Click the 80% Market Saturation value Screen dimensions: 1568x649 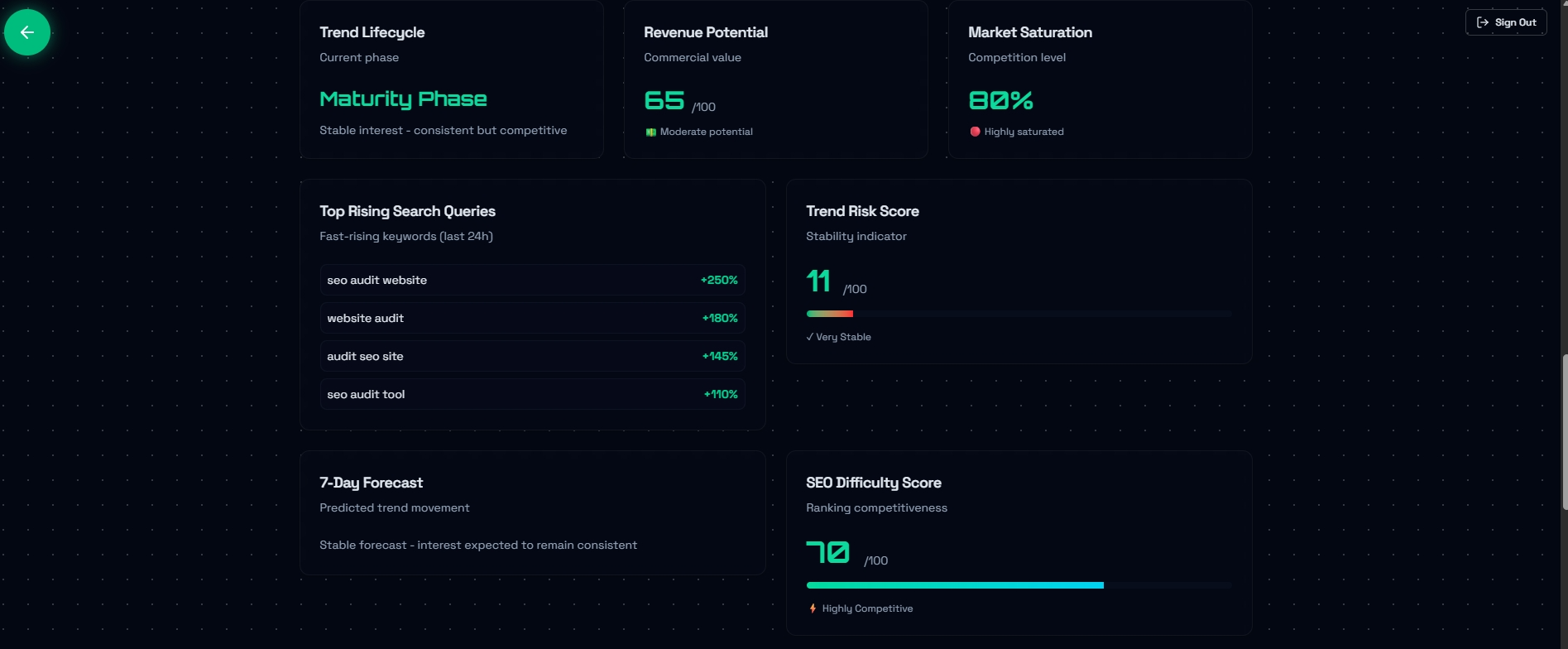[x=1000, y=100]
